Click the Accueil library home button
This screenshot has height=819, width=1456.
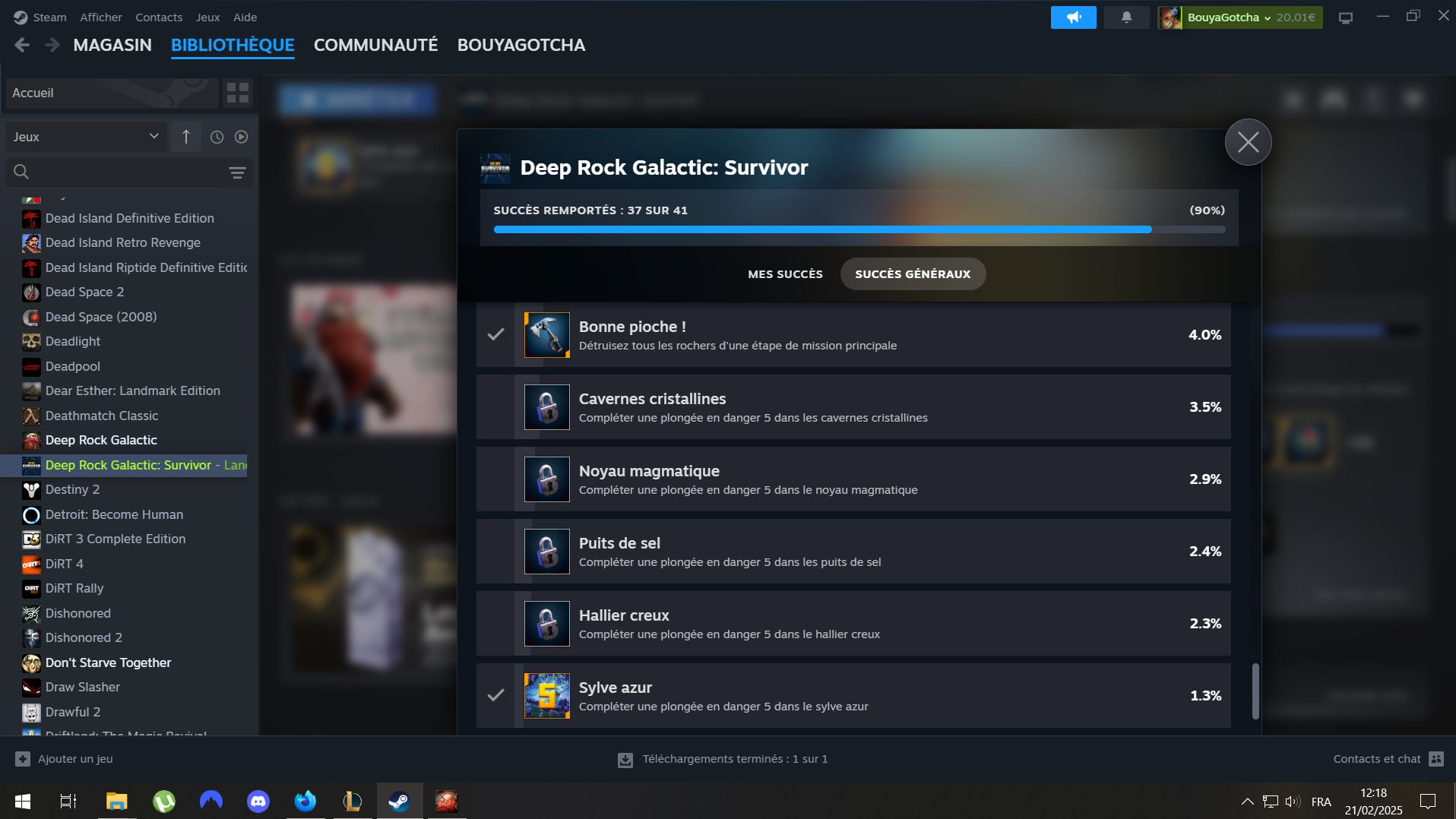point(112,93)
